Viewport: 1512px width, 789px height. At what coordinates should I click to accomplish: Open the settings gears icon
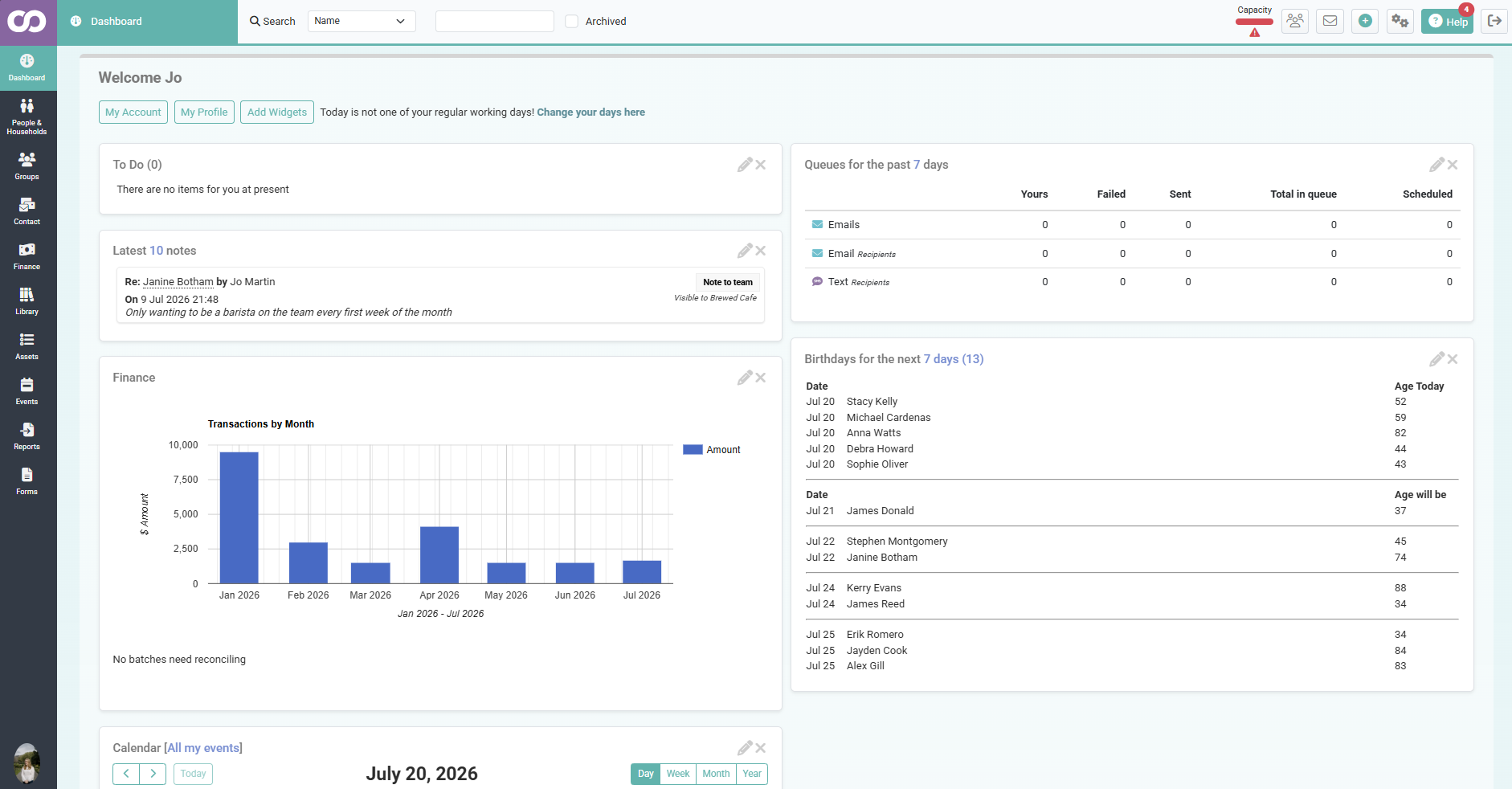pyautogui.click(x=1400, y=21)
